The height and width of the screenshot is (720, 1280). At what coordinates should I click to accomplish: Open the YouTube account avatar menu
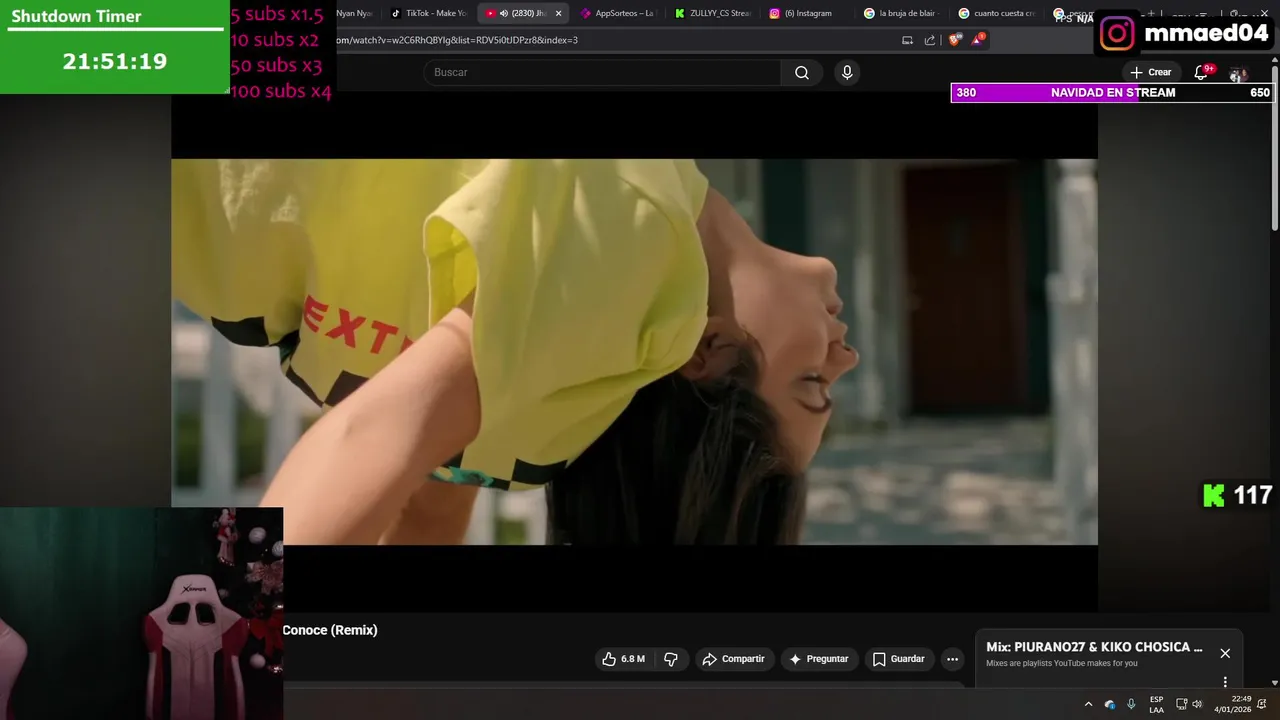[1238, 73]
